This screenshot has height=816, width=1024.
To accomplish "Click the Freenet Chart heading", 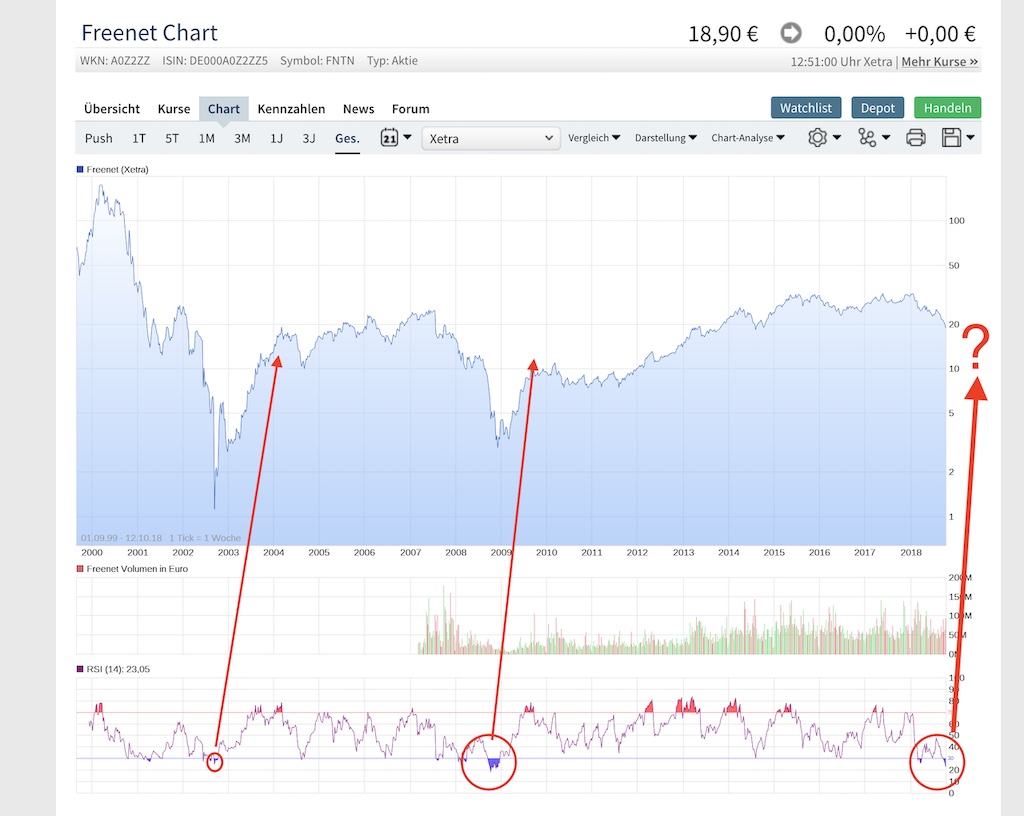I will tap(149, 33).
